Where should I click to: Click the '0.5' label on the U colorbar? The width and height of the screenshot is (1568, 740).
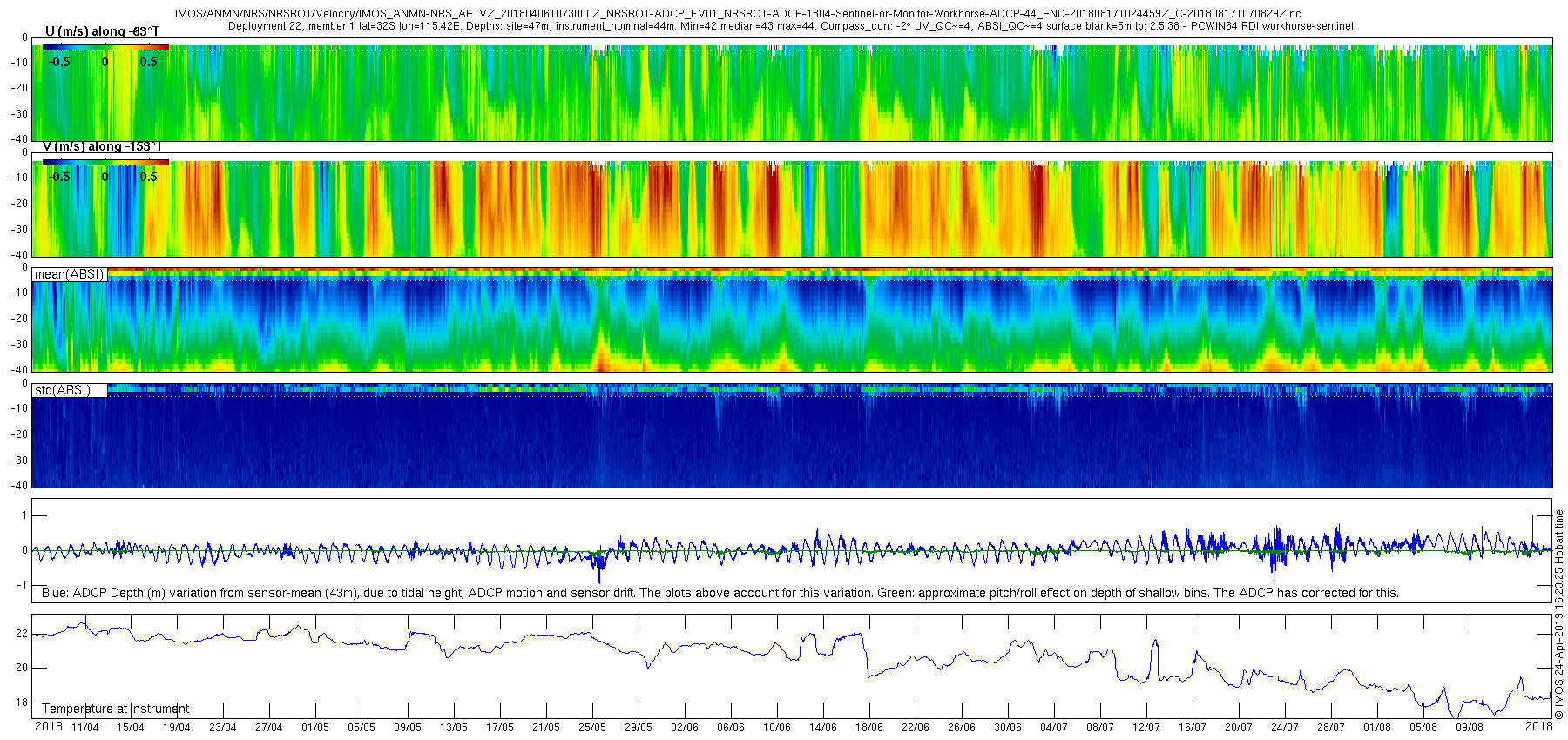149,62
